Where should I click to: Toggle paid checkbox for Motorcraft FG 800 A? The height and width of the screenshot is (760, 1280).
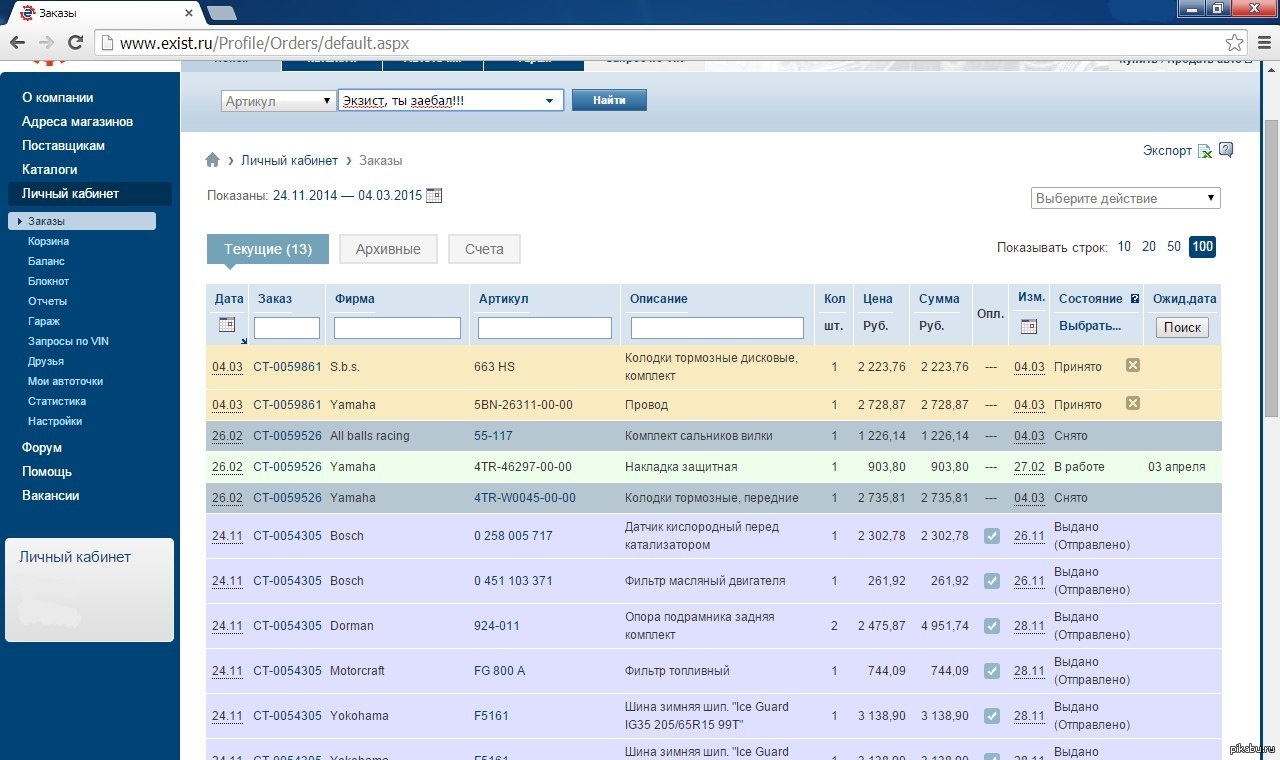tap(991, 671)
